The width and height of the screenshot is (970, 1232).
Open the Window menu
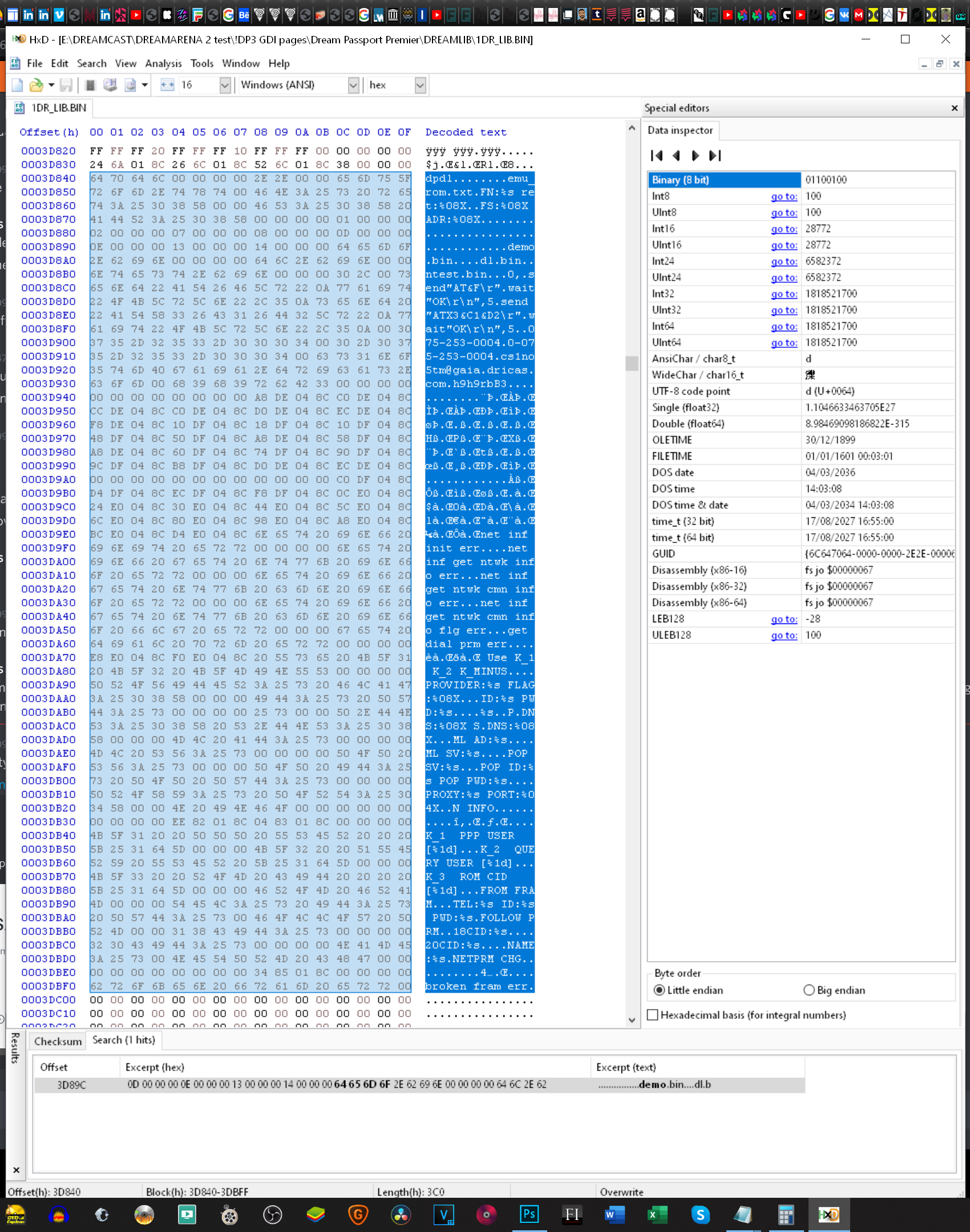(x=241, y=63)
